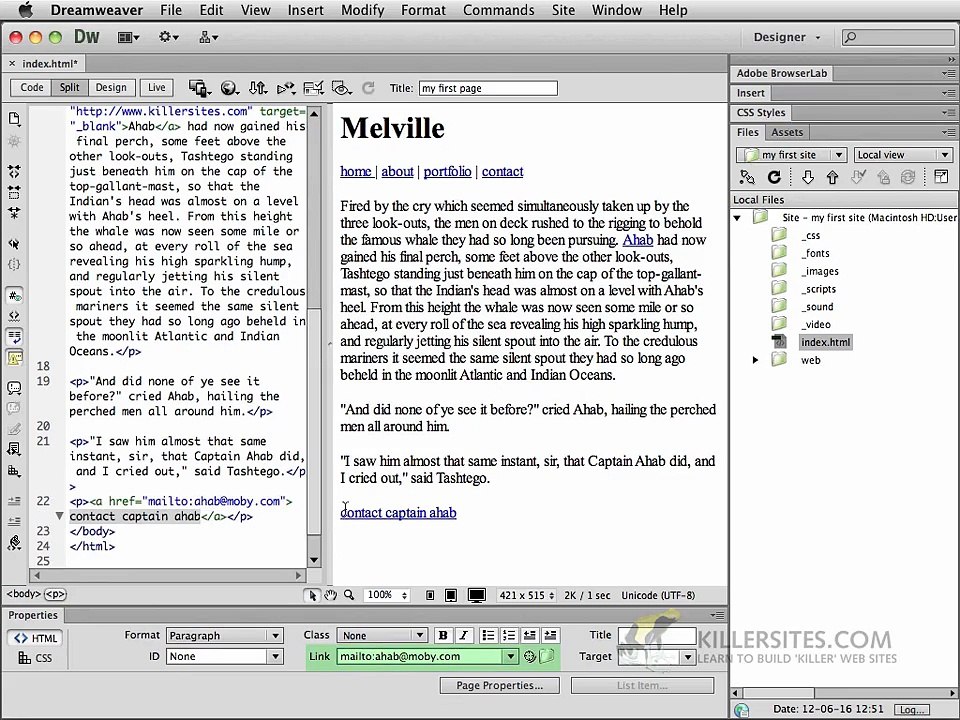Image resolution: width=960 pixels, height=720 pixels.
Task: Click the Refresh design view icon
Action: click(x=368, y=88)
